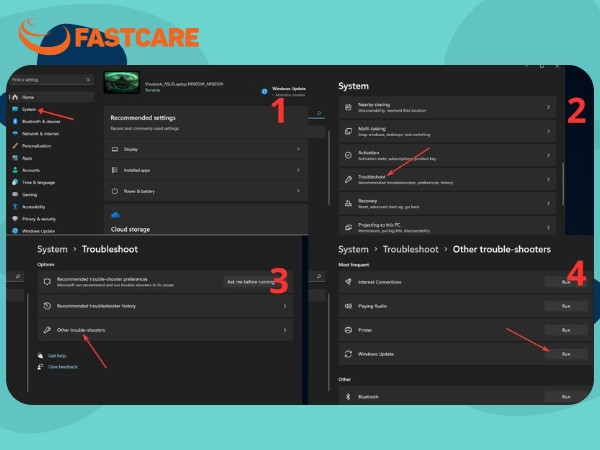Open the Gaming controller icon
Screen dimensions: 600x450
(15, 194)
